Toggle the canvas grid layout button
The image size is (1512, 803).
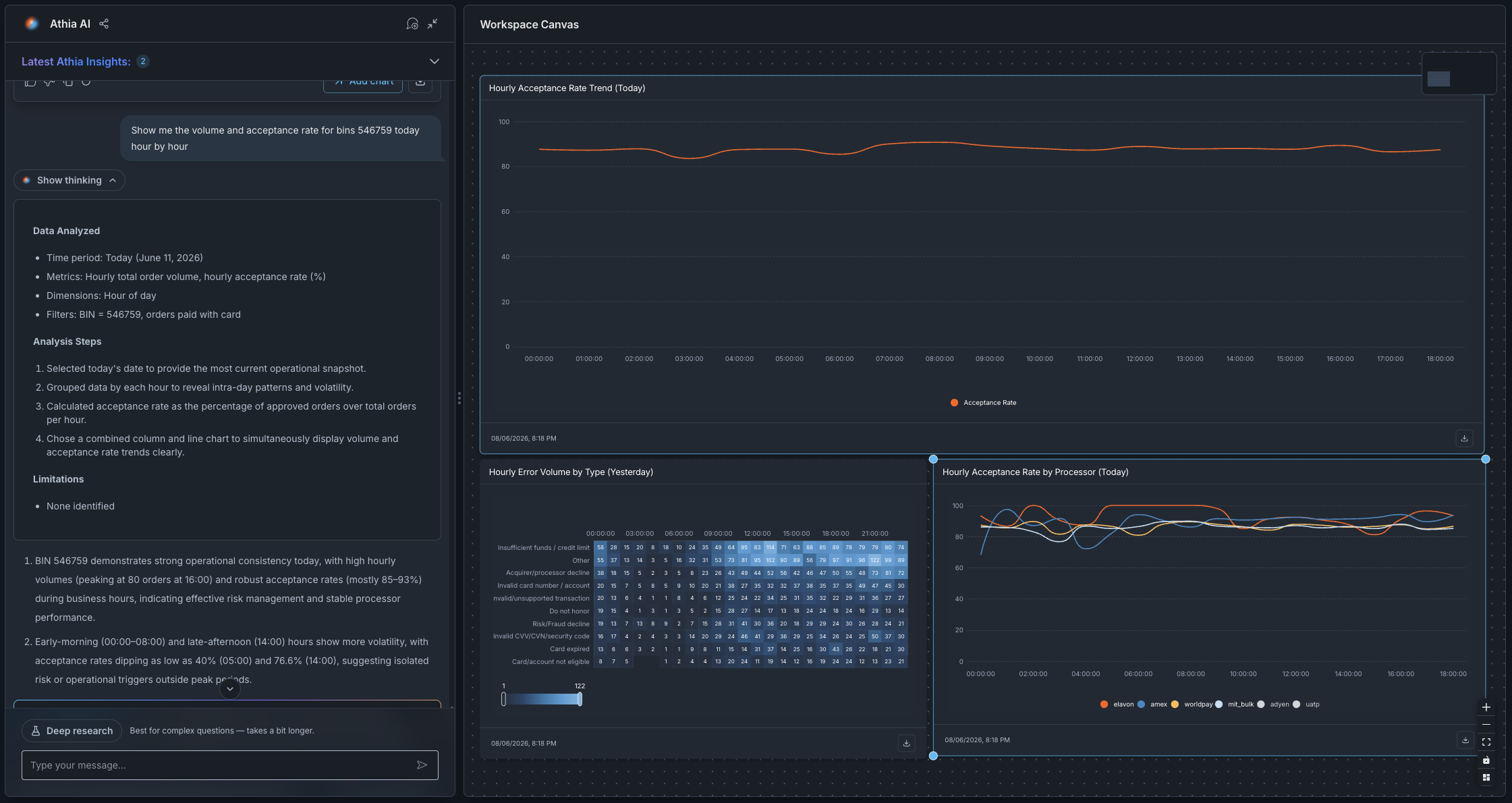point(1486,777)
